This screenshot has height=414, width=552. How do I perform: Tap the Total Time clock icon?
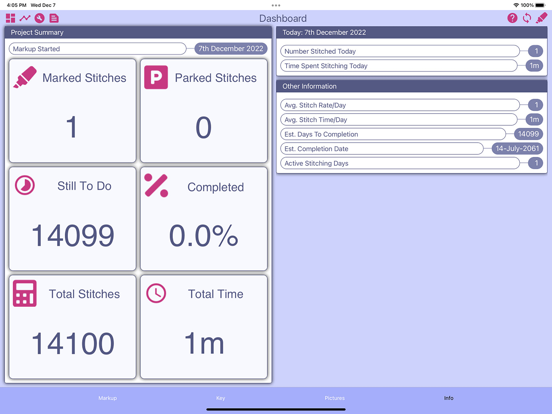[x=156, y=293]
